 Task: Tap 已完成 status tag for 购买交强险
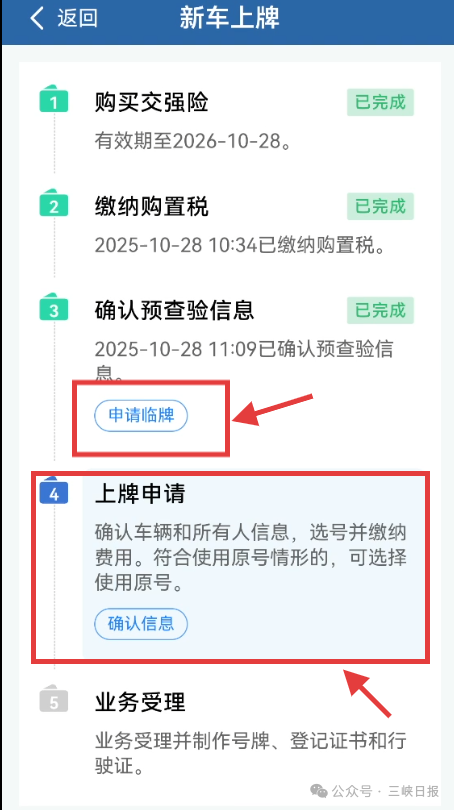(x=380, y=102)
